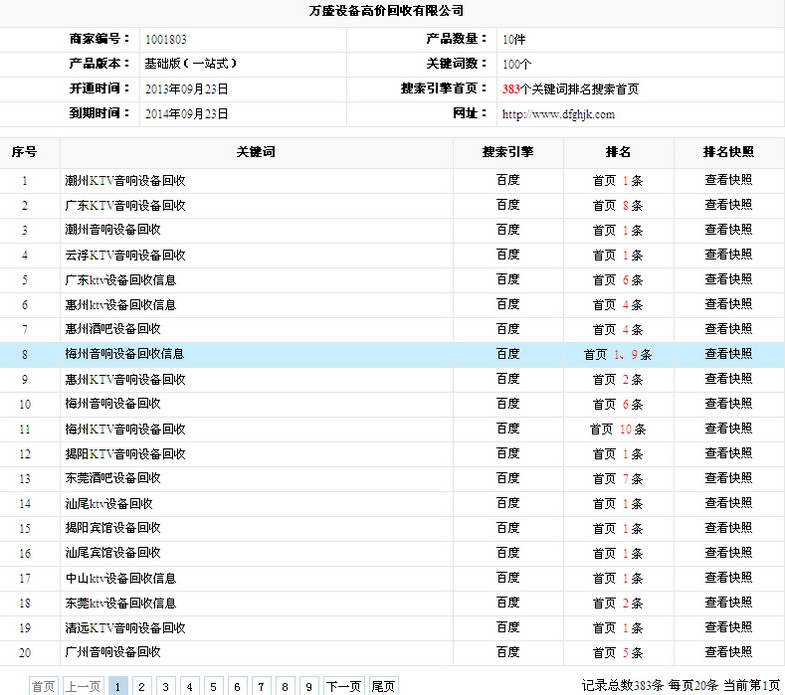
Task: View snapshot for 东莞ktv设备回收信息
Action: (728, 603)
